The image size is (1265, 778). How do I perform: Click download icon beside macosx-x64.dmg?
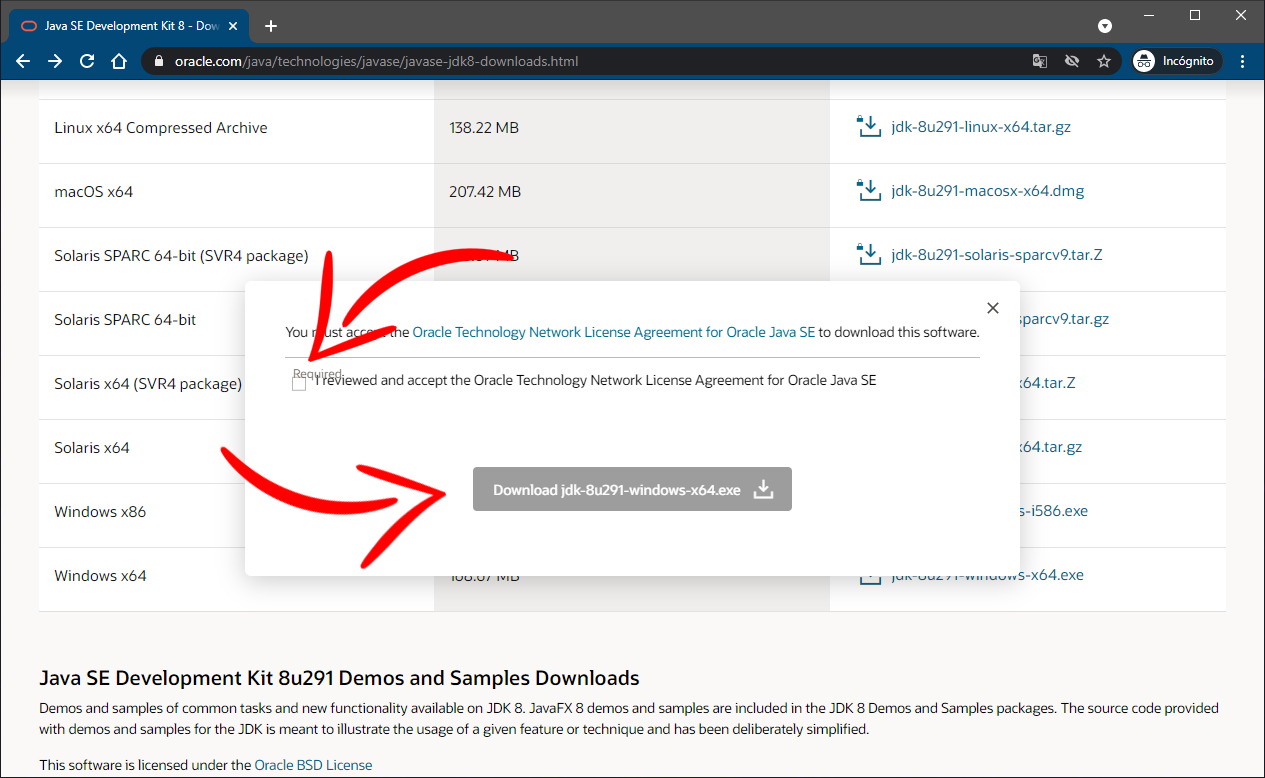tap(868, 190)
